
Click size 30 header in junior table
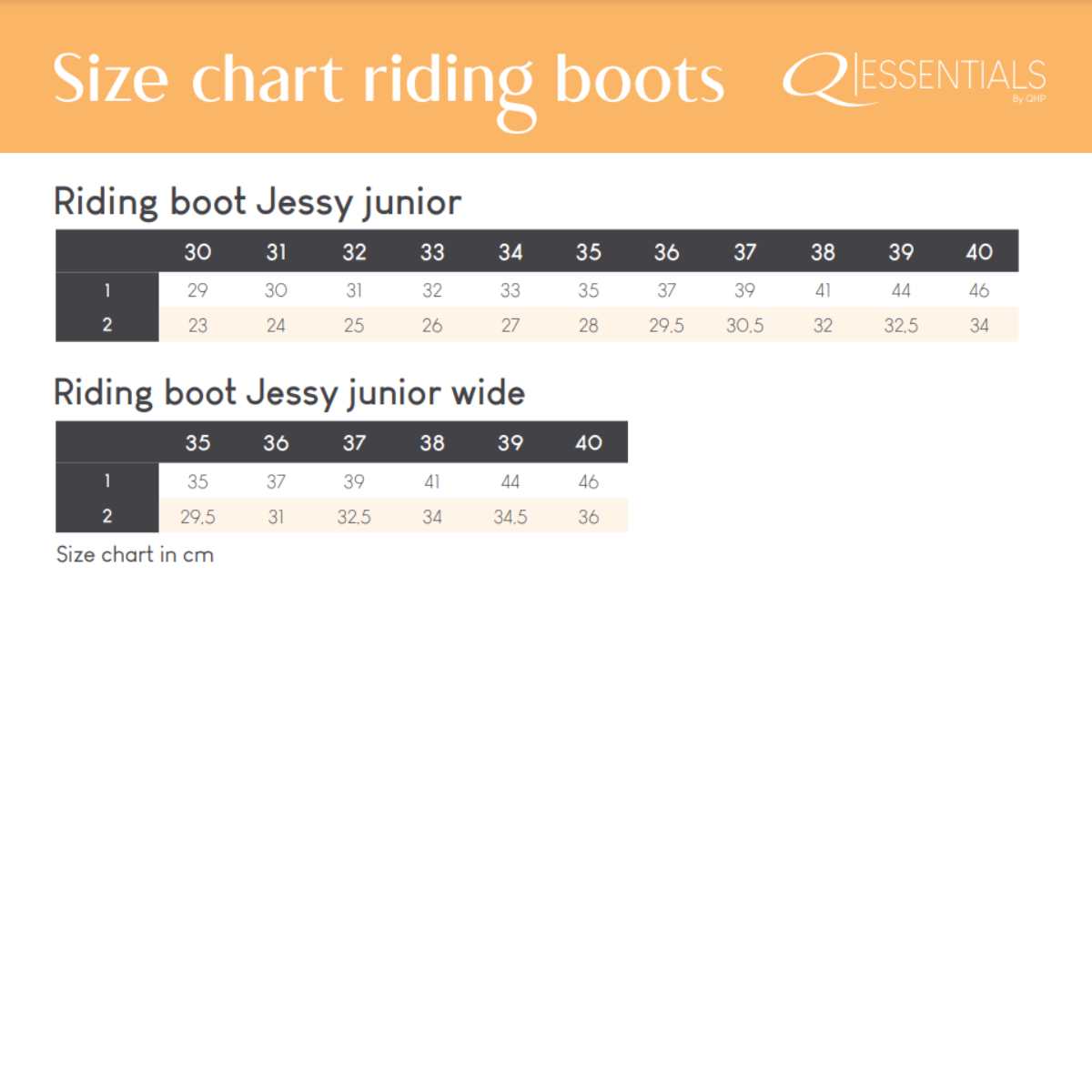pyautogui.click(x=197, y=252)
